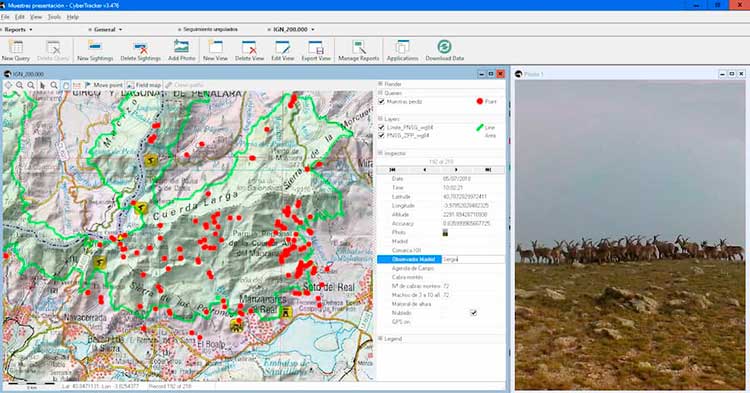Screen dimensions: 750x393
Task: Click the CyberTracker icon in Photo window title
Action: [518, 74]
